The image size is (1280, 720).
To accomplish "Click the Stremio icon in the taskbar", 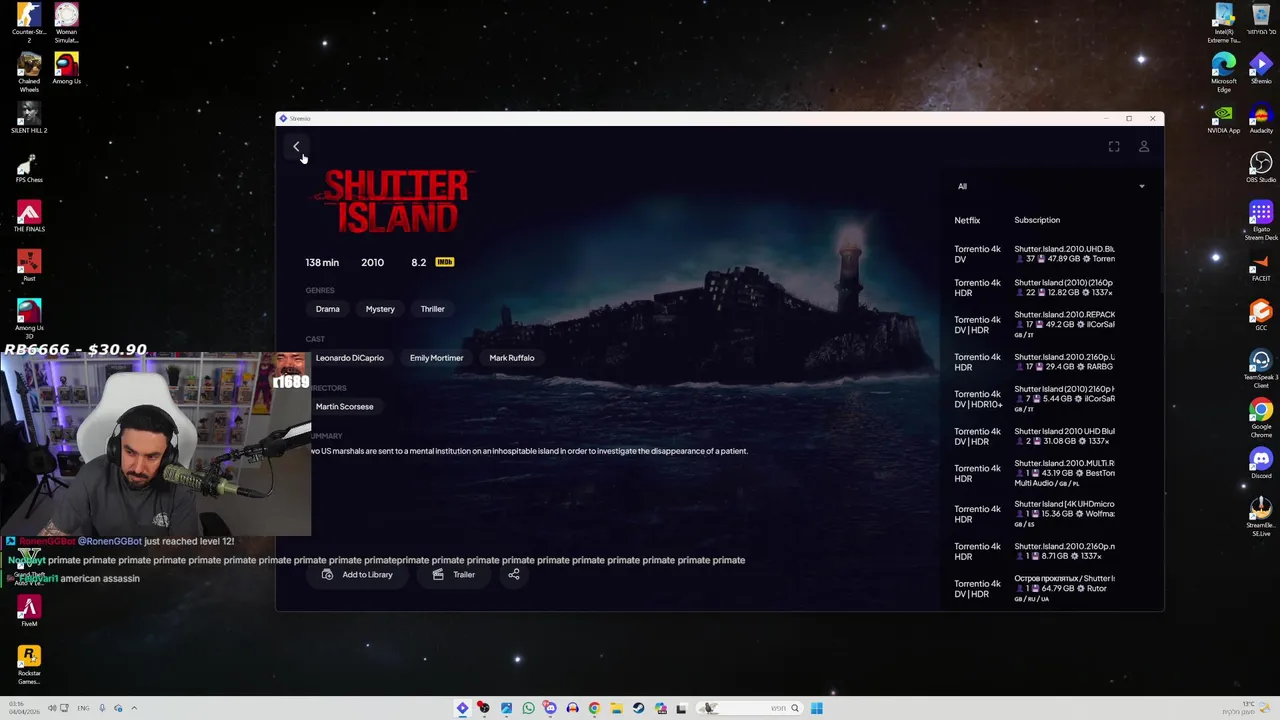I will pos(462,708).
